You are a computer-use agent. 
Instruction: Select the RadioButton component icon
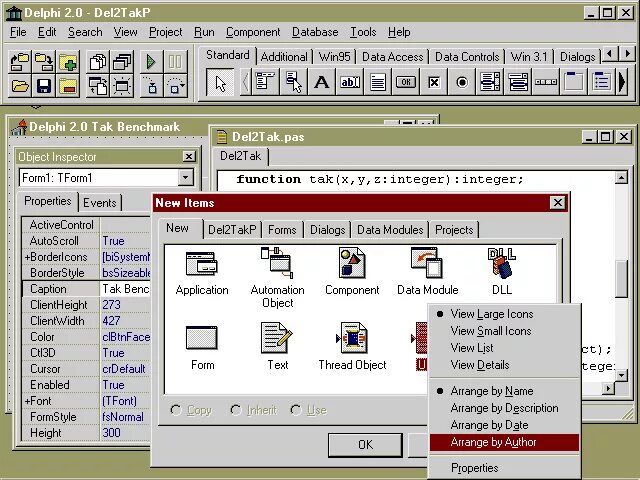pyautogui.click(x=462, y=82)
